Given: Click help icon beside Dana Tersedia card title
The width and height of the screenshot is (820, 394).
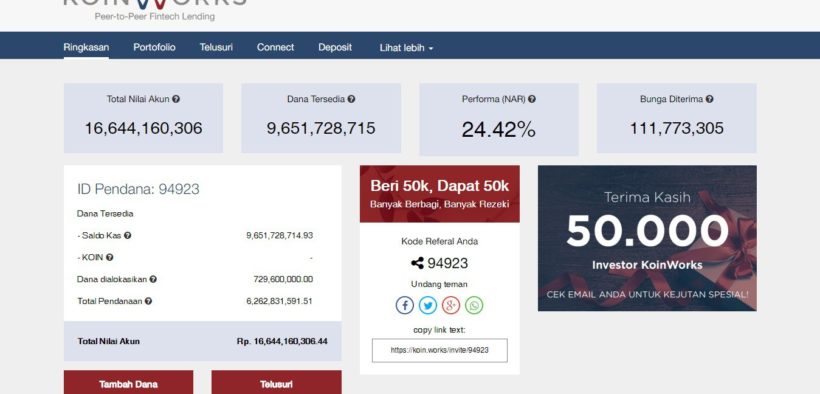Looking at the screenshot, I should click(351, 99).
